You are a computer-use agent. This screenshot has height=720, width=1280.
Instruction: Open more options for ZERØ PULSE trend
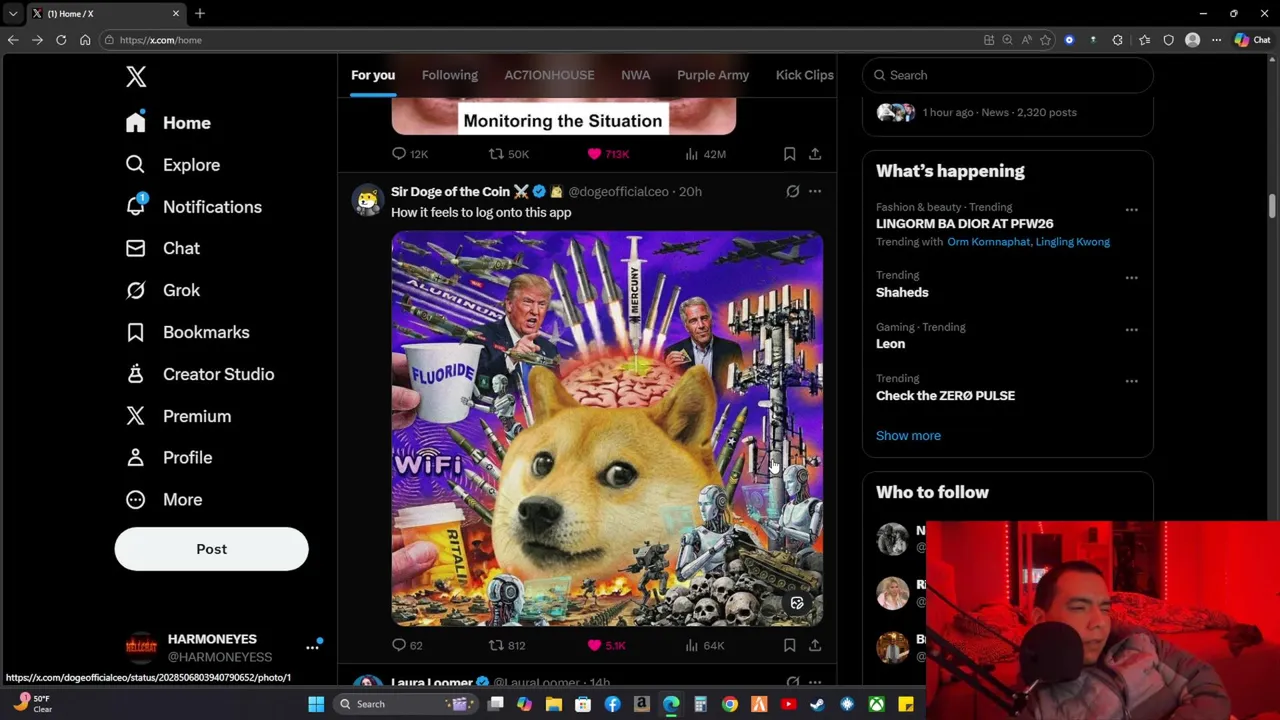[x=1131, y=381]
